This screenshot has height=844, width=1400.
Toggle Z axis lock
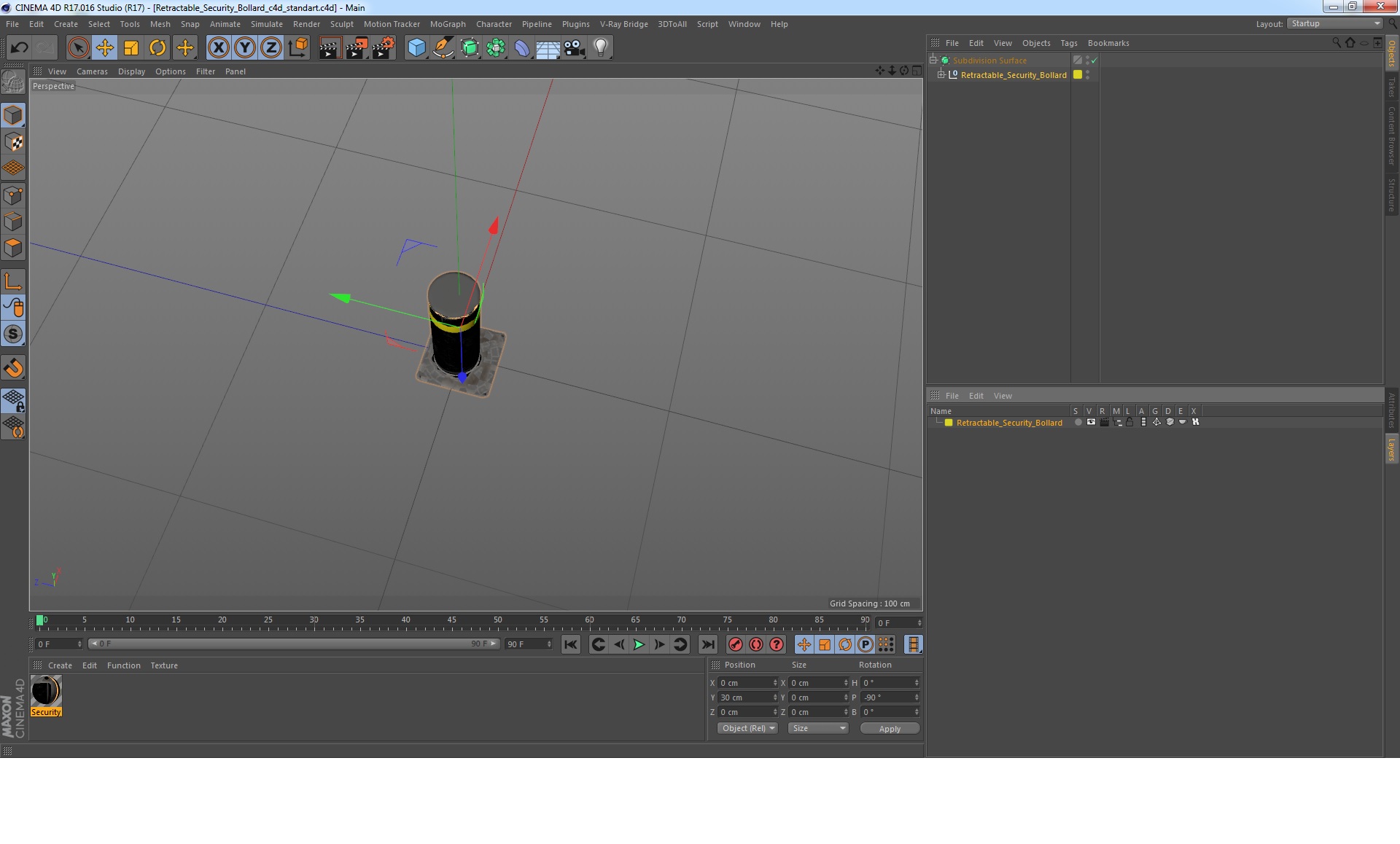click(x=271, y=48)
